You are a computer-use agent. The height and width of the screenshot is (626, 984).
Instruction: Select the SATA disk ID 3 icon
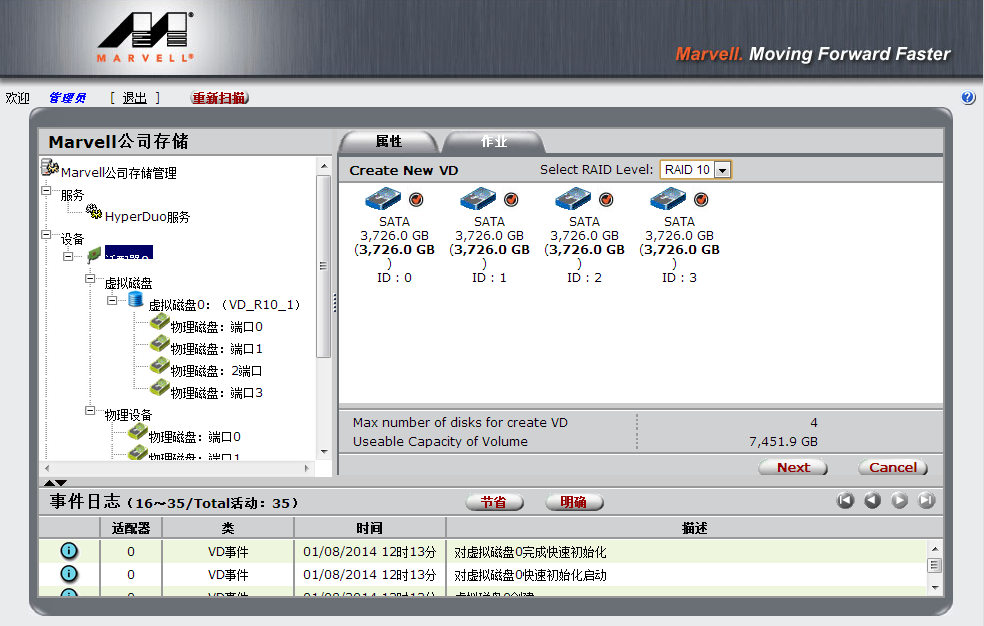coord(668,199)
